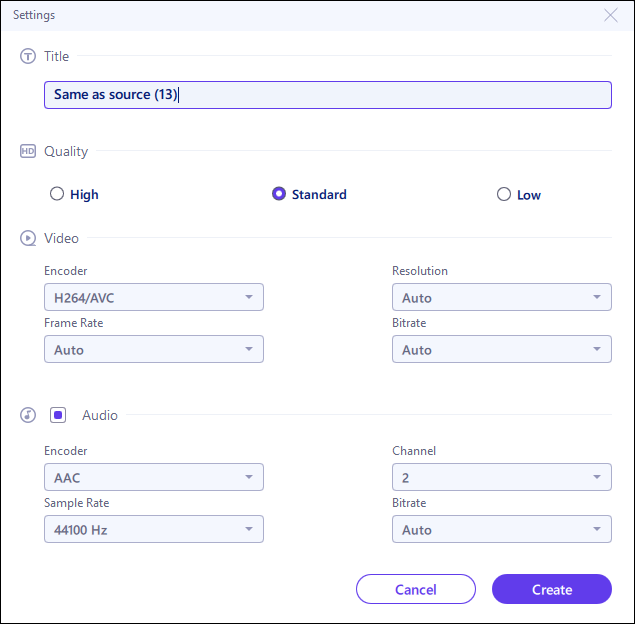Click the Audio section music note icon
The image size is (635, 624).
28,415
